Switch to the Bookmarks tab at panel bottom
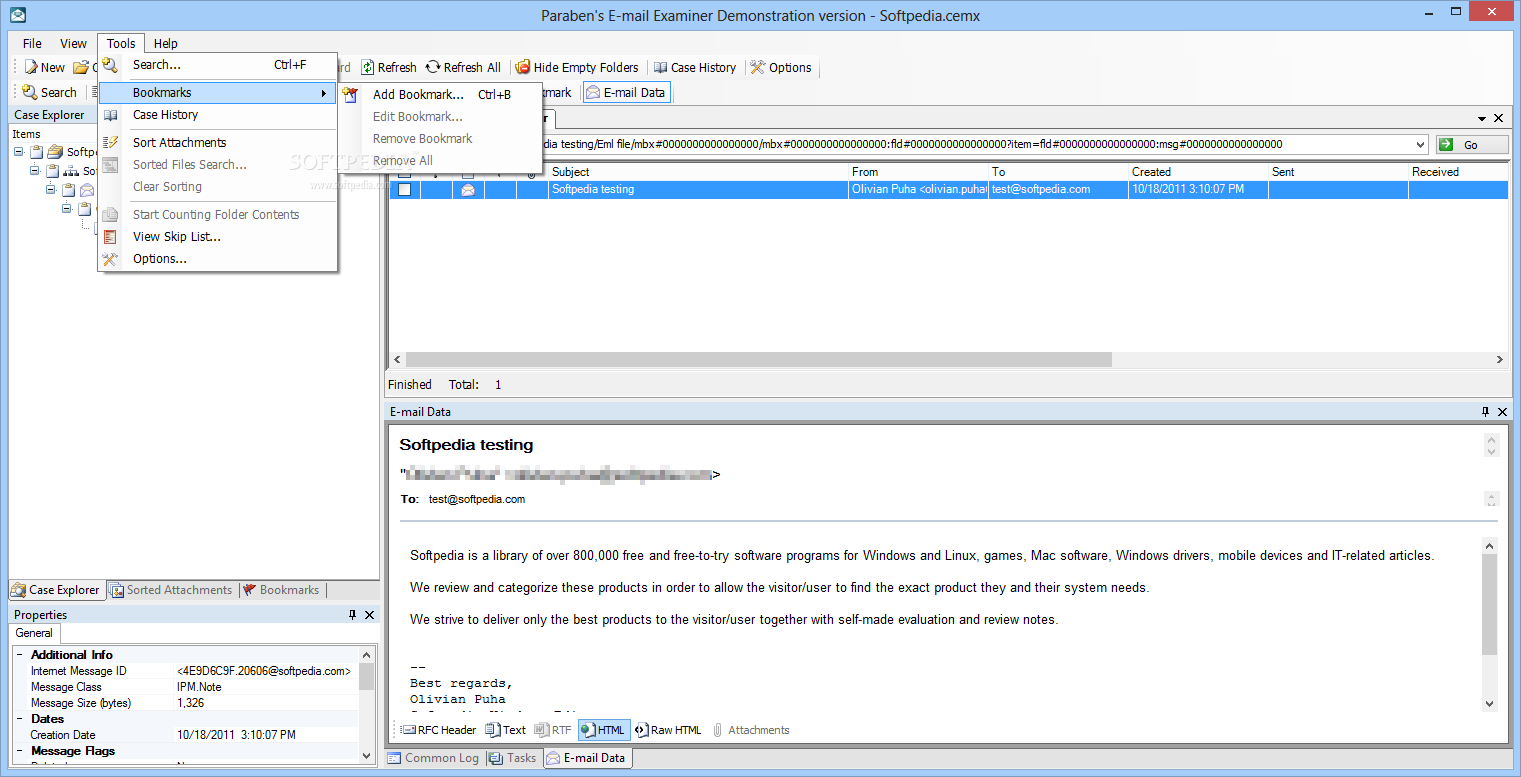Screen dimensions: 1521x777 tap(281, 590)
